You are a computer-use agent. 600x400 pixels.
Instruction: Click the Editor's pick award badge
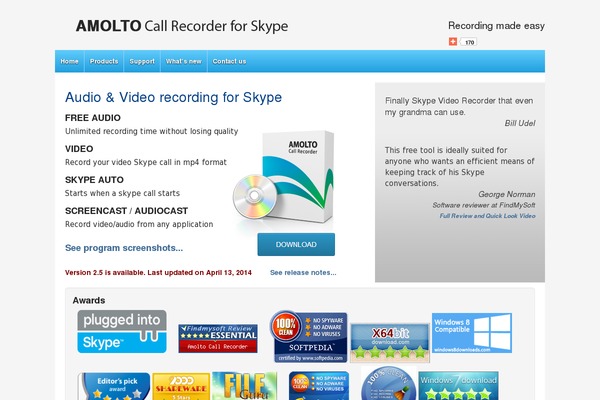(114, 386)
